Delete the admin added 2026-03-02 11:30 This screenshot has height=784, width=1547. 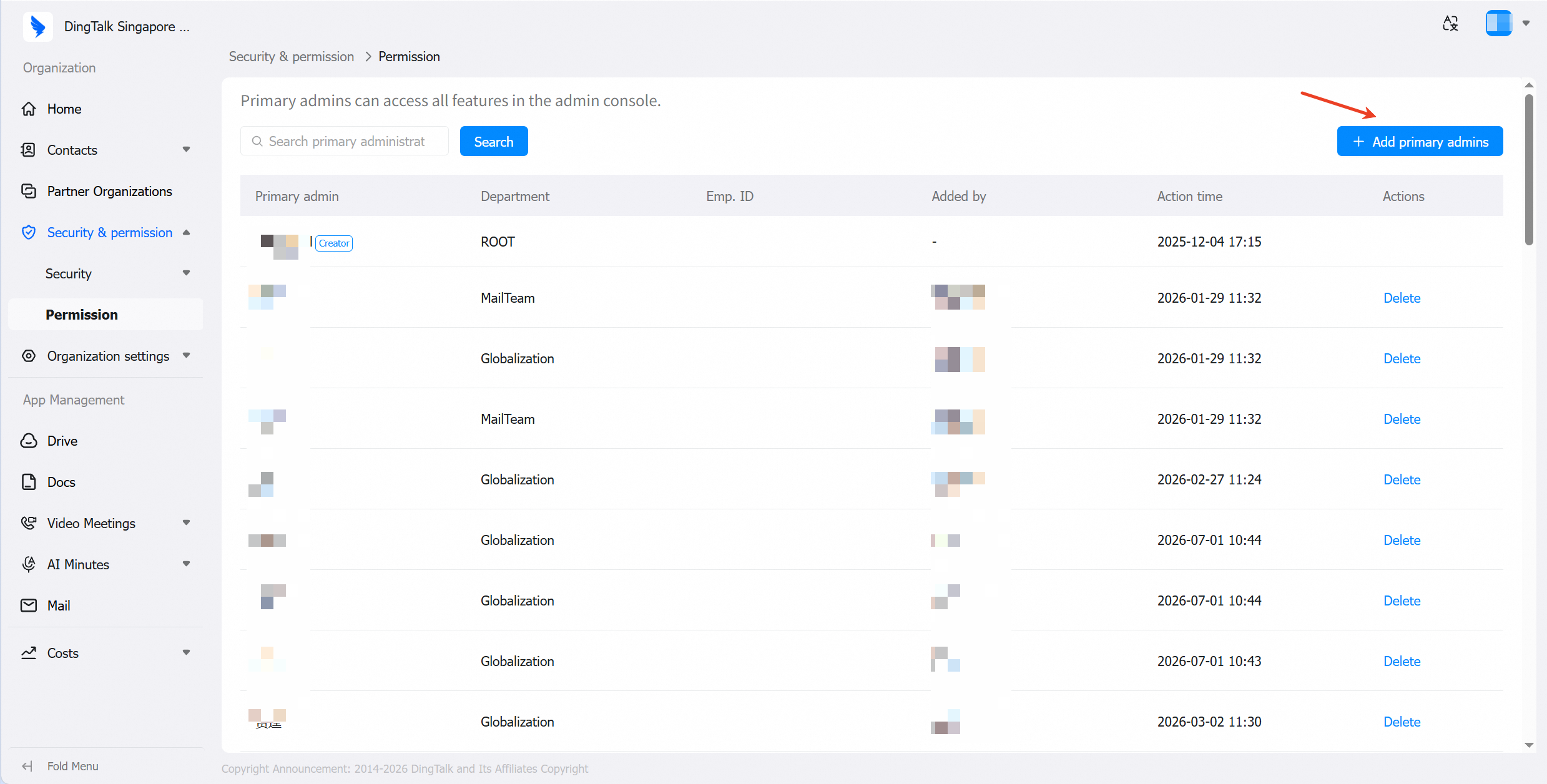(1402, 722)
